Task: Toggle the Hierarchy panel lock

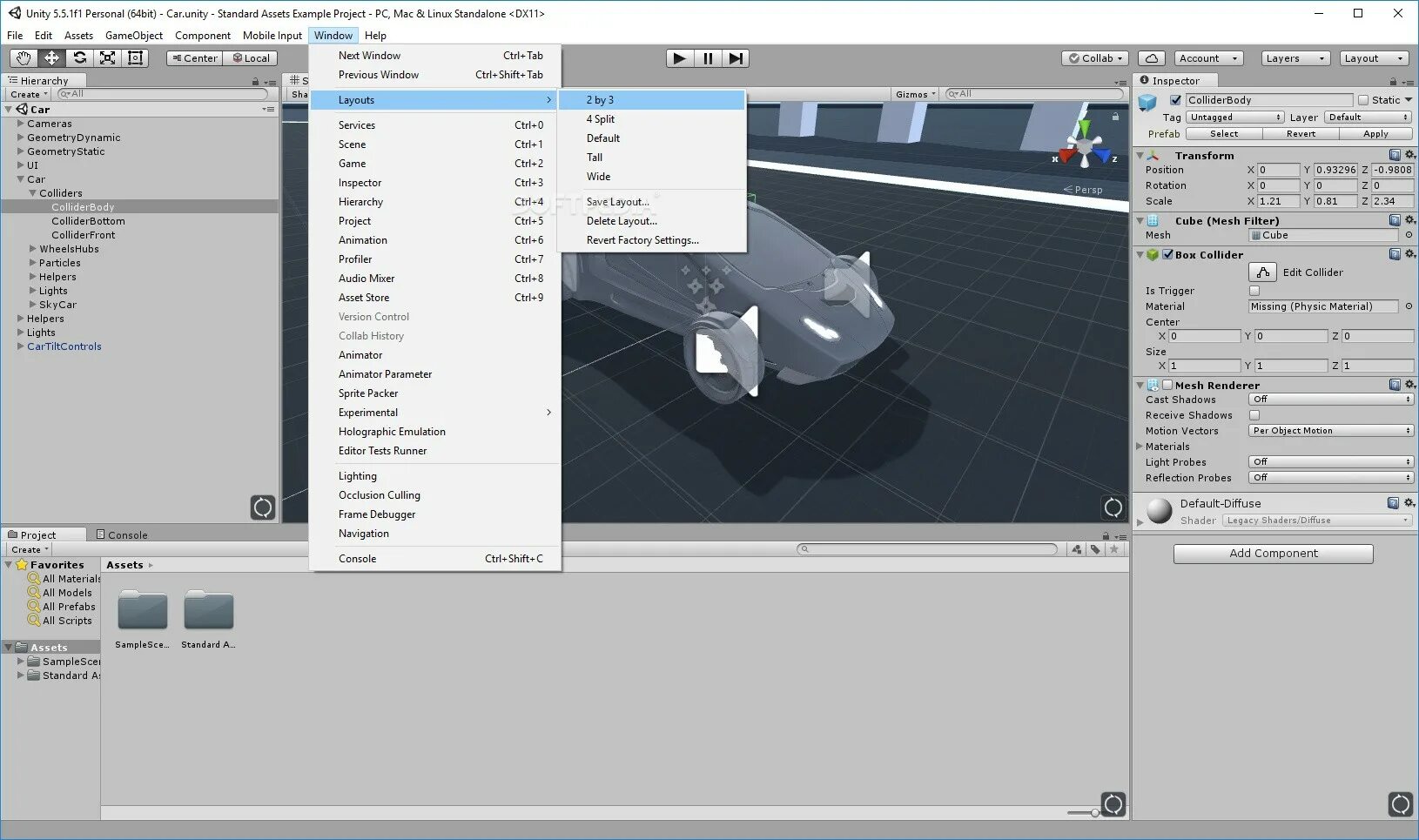Action: click(x=255, y=82)
